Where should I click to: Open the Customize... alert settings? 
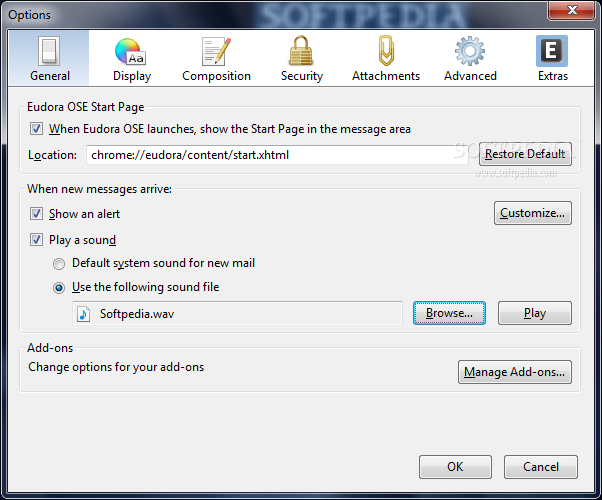pyautogui.click(x=533, y=213)
